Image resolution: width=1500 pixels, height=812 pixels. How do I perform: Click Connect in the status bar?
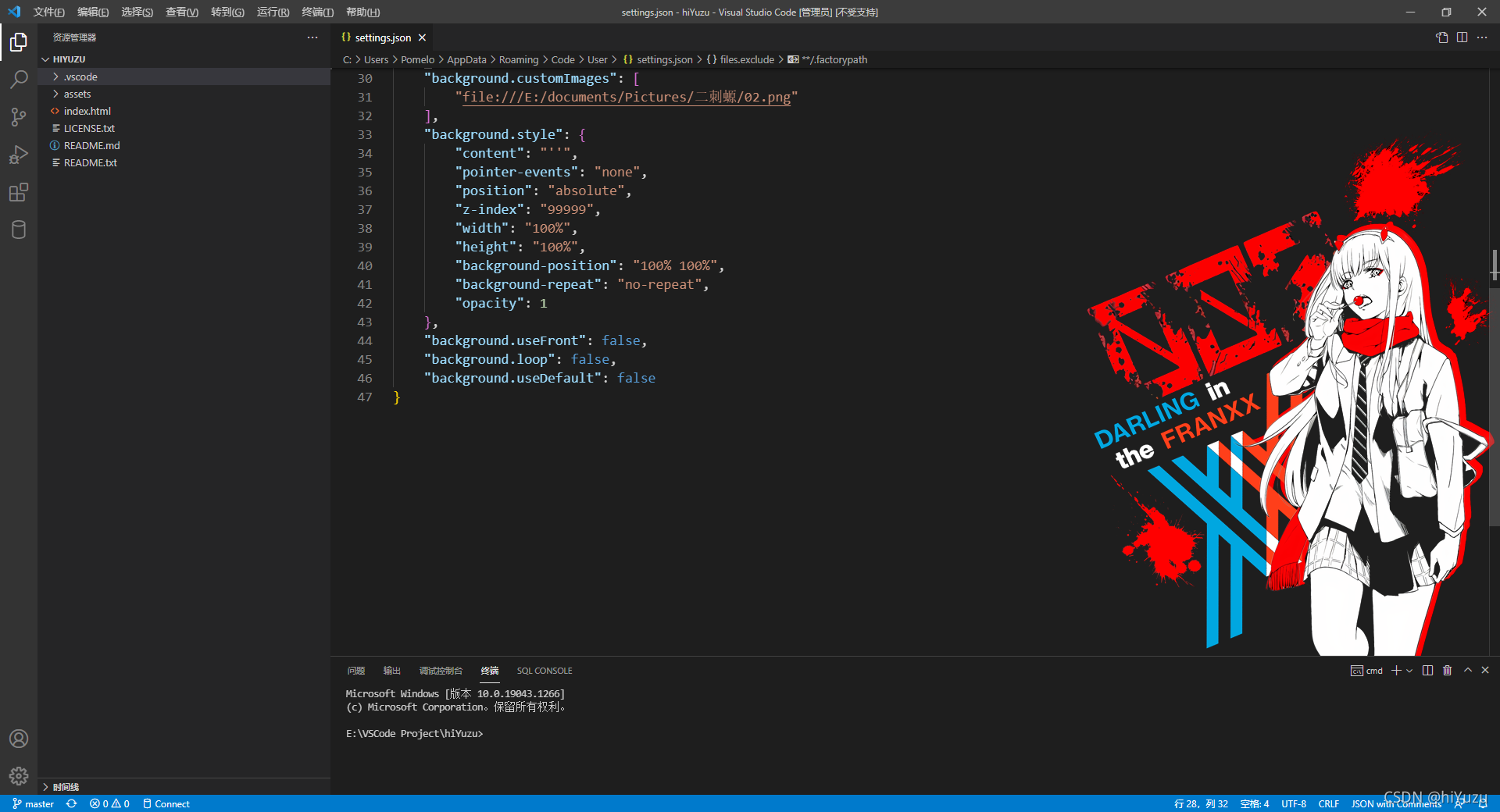pyautogui.click(x=166, y=803)
